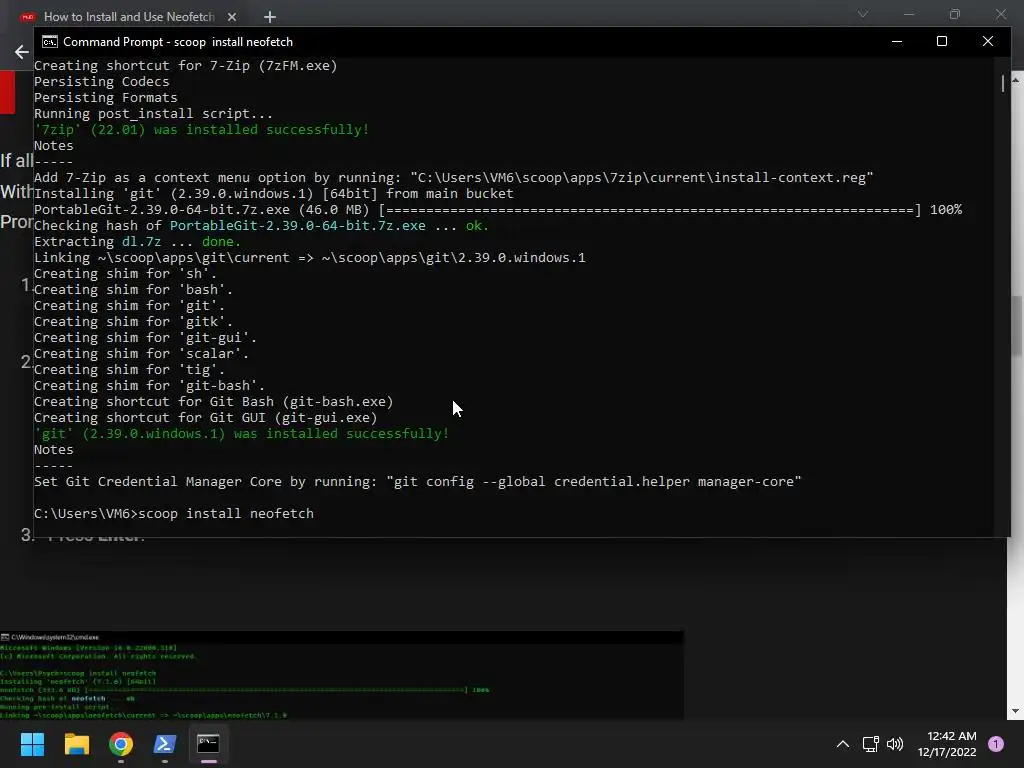
Task: Click the 'Extracting dl.7z ... done.' line
Action: click(137, 242)
